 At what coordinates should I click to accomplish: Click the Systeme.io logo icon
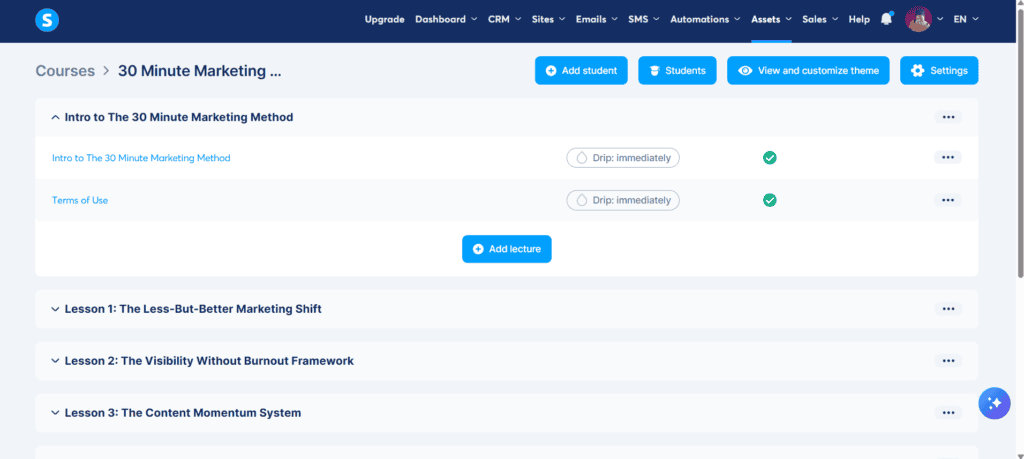[x=47, y=20]
